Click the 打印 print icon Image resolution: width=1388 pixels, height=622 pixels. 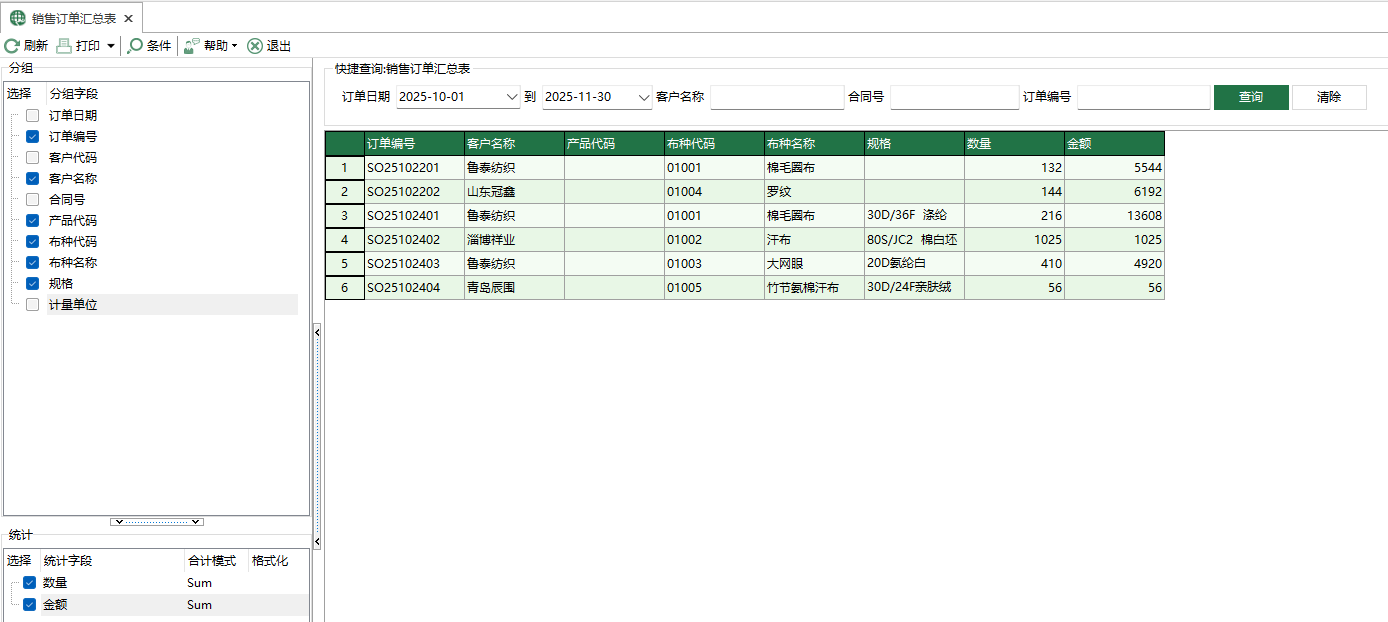[62, 45]
